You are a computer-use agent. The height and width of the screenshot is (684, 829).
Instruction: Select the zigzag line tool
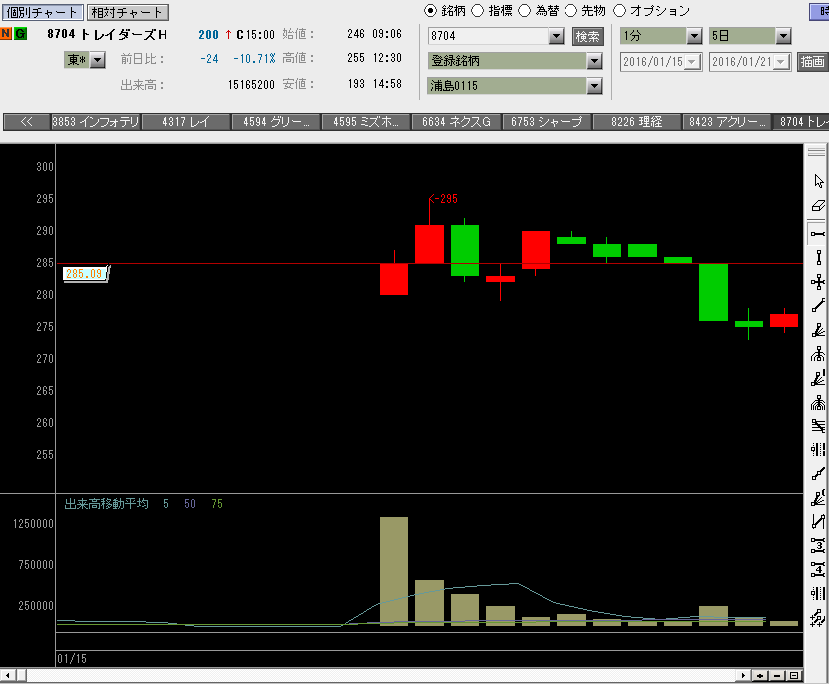click(818, 522)
